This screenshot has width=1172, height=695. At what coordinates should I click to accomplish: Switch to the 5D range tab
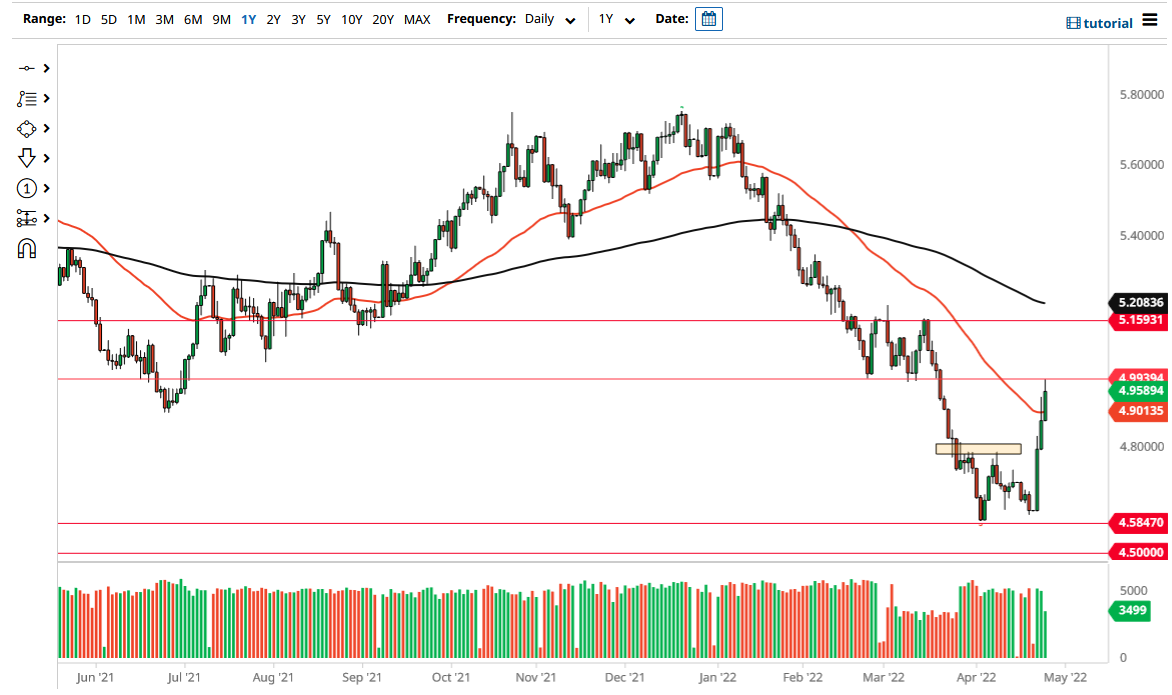(x=109, y=19)
